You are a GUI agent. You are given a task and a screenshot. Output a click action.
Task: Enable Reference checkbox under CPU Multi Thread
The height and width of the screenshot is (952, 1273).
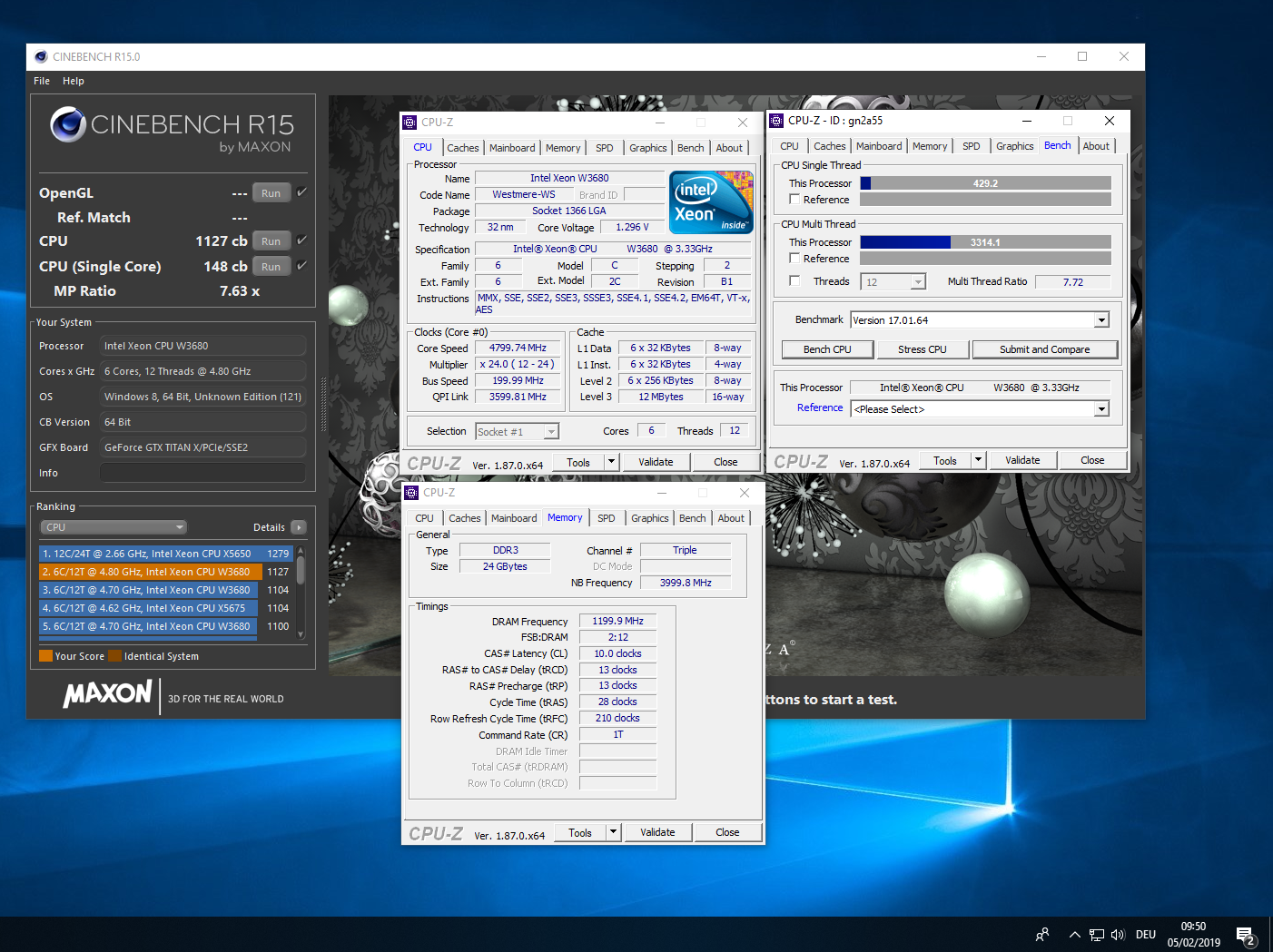click(x=794, y=258)
